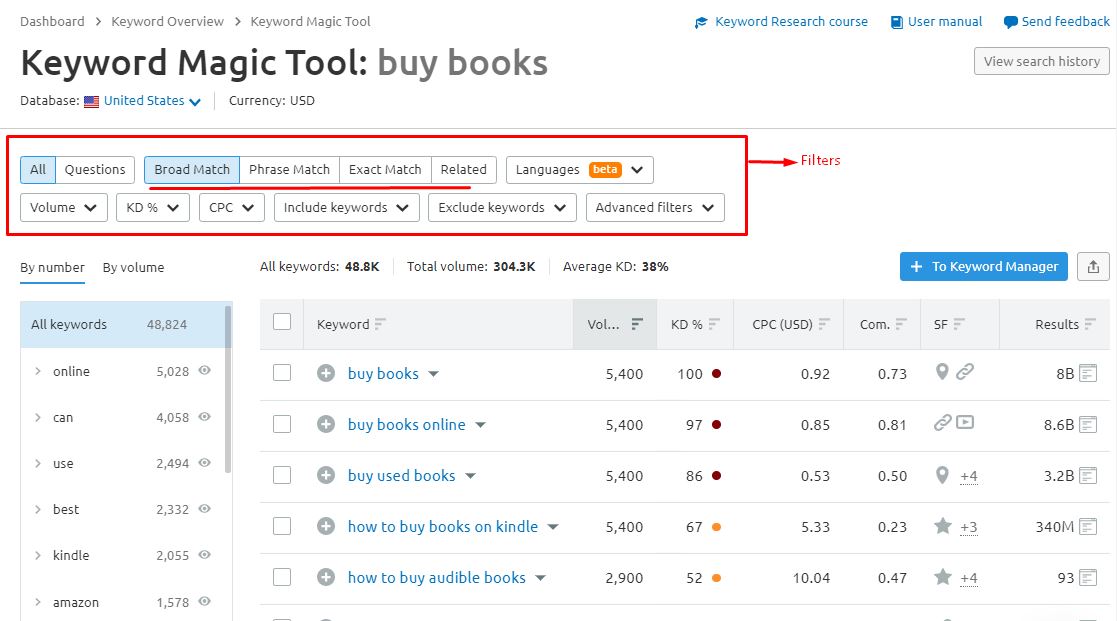The width and height of the screenshot is (1117, 621).
Task: Open the Volume filter dropdown
Action: 63,208
